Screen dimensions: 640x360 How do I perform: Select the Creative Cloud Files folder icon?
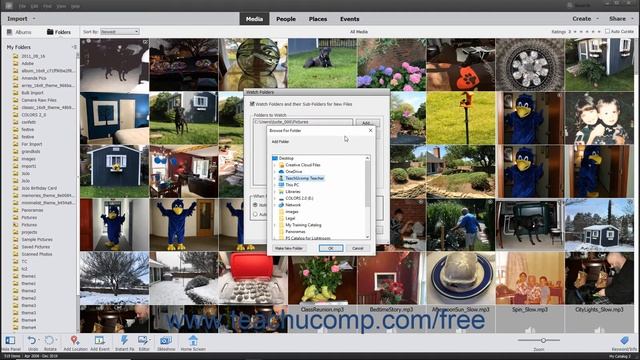[x=281, y=165]
